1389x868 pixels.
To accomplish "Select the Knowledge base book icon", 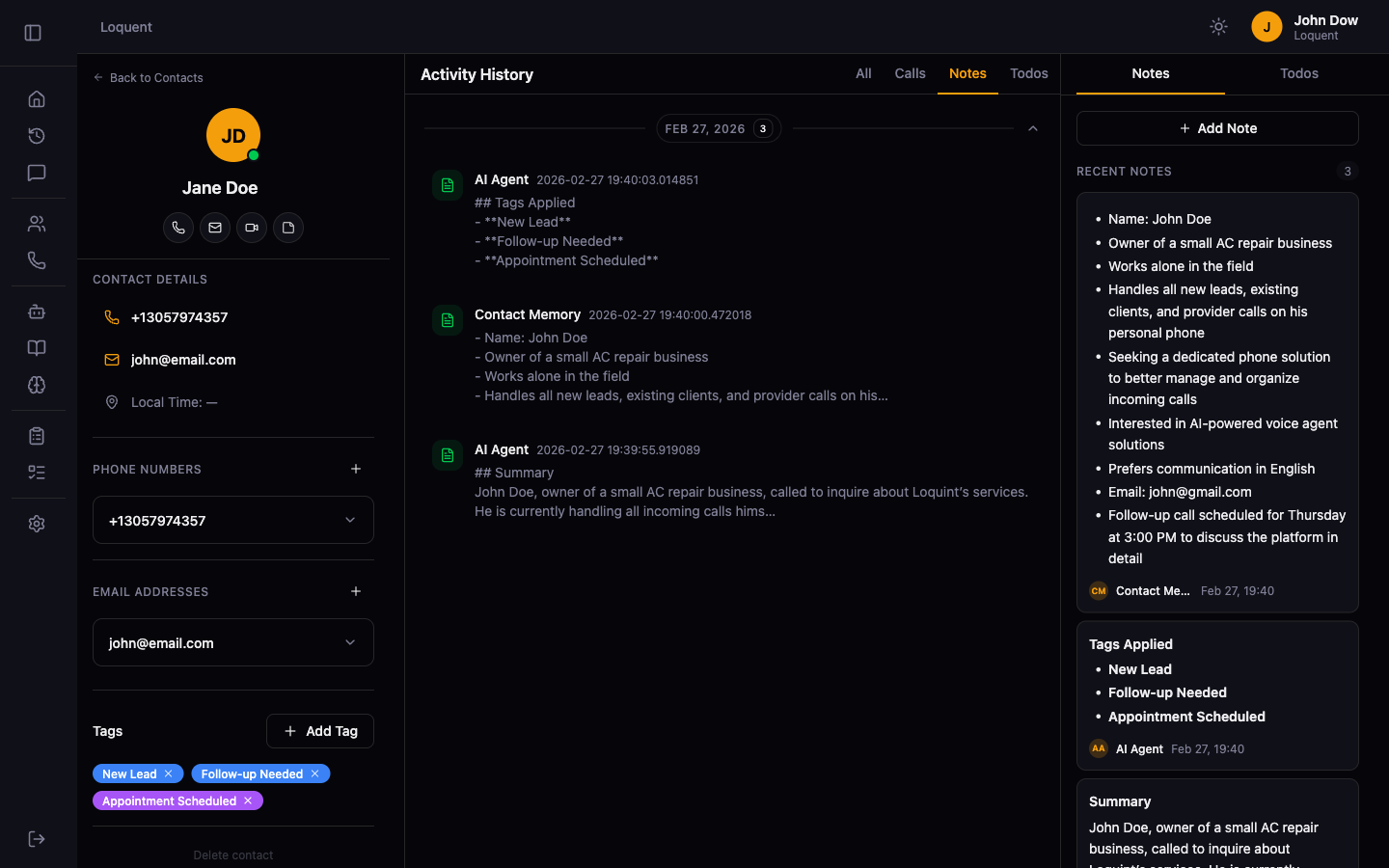I will 37,347.
